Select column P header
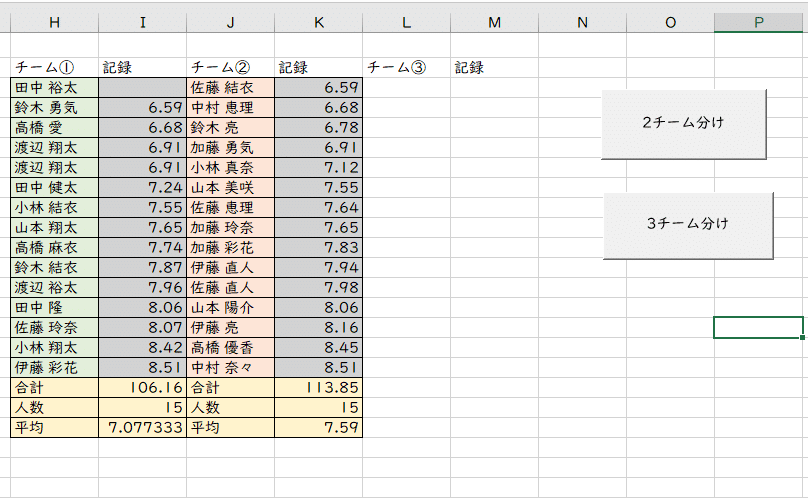 759,23
